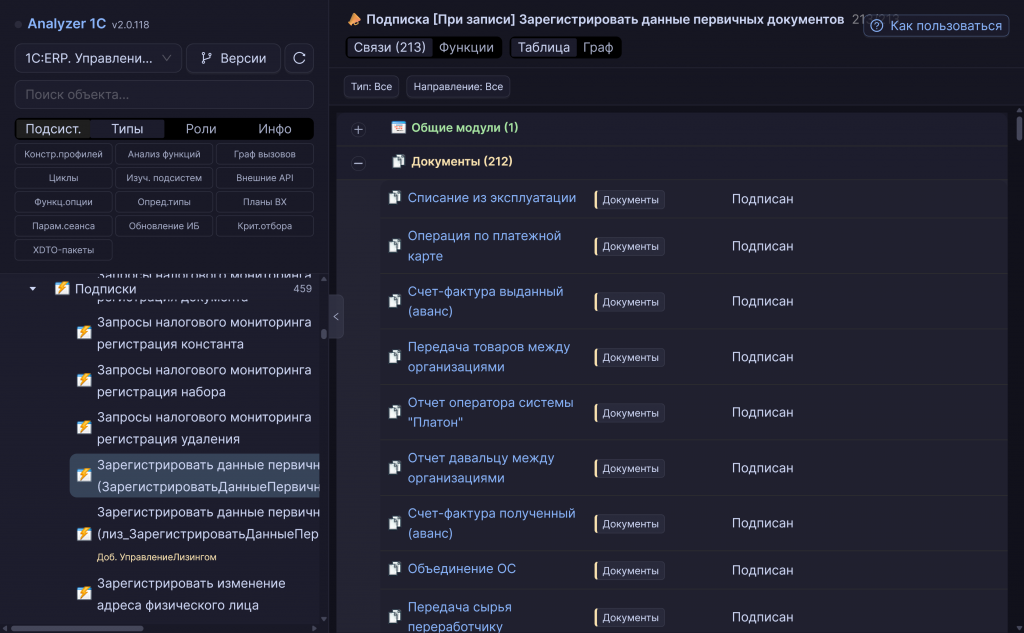
Task: Click the Документы (212) group icon
Action: (398, 161)
